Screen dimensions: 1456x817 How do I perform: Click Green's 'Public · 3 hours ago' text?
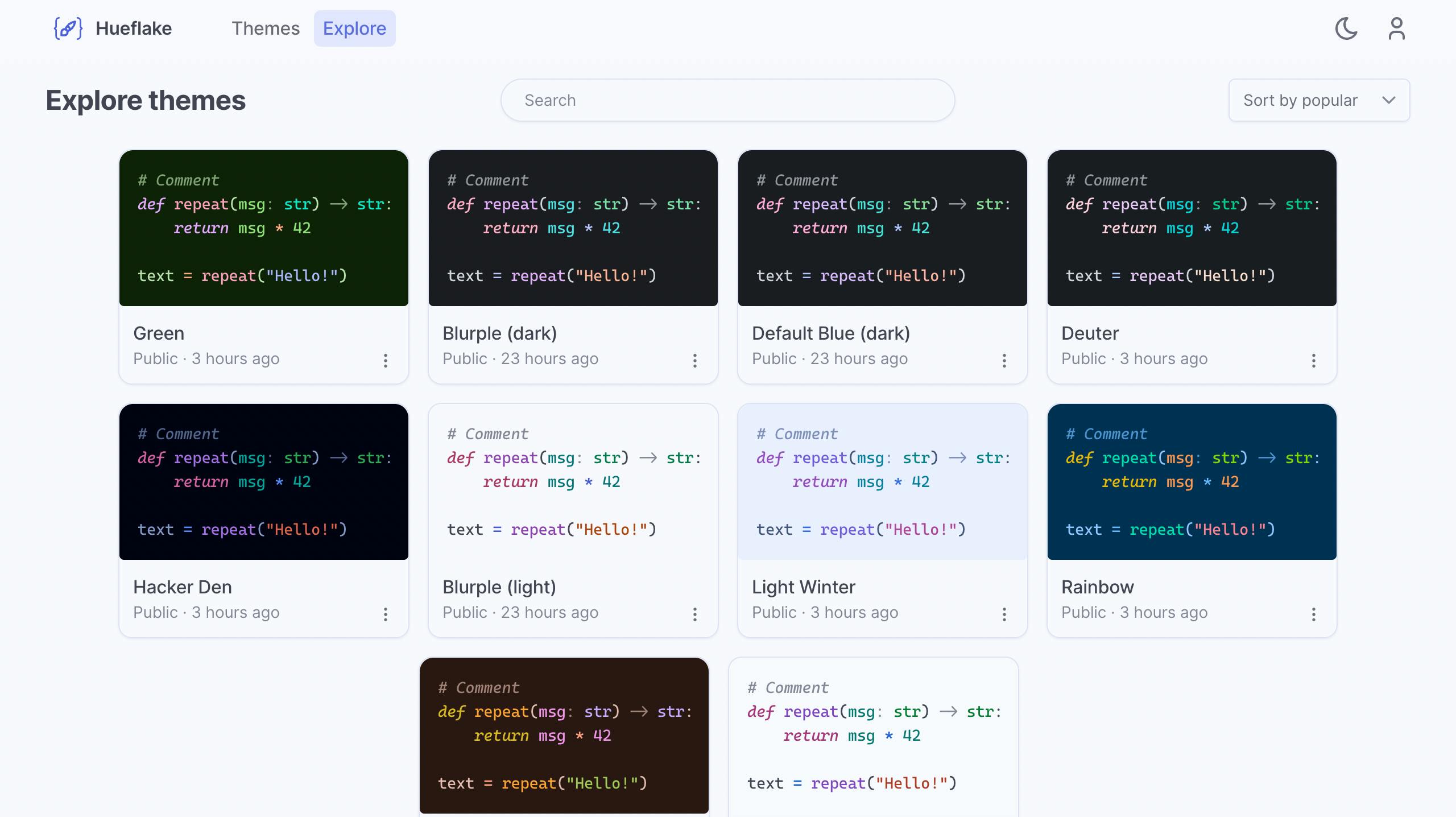coord(206,358)
